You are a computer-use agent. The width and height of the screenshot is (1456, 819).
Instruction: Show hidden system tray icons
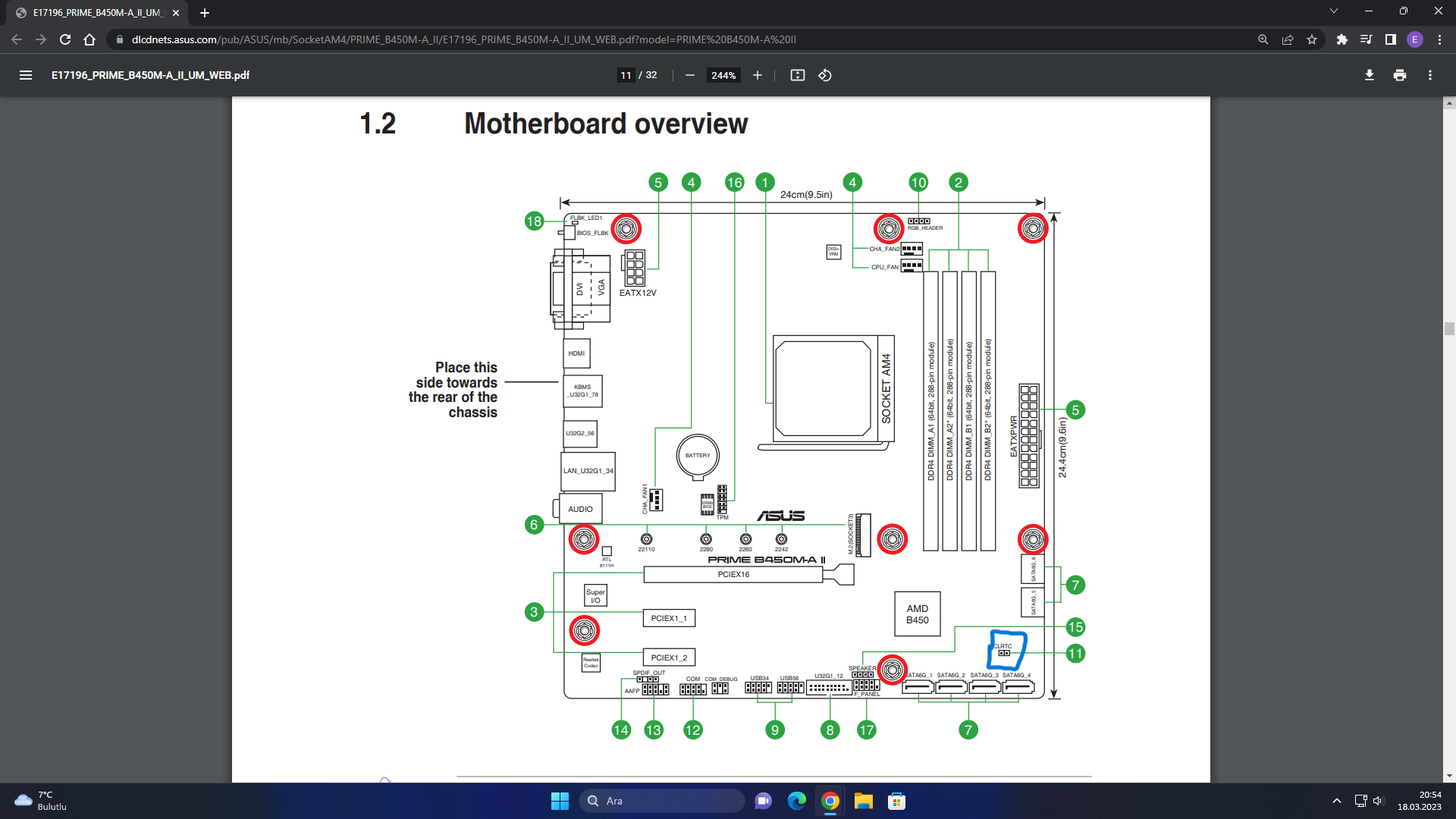[x=1337, y=801]
